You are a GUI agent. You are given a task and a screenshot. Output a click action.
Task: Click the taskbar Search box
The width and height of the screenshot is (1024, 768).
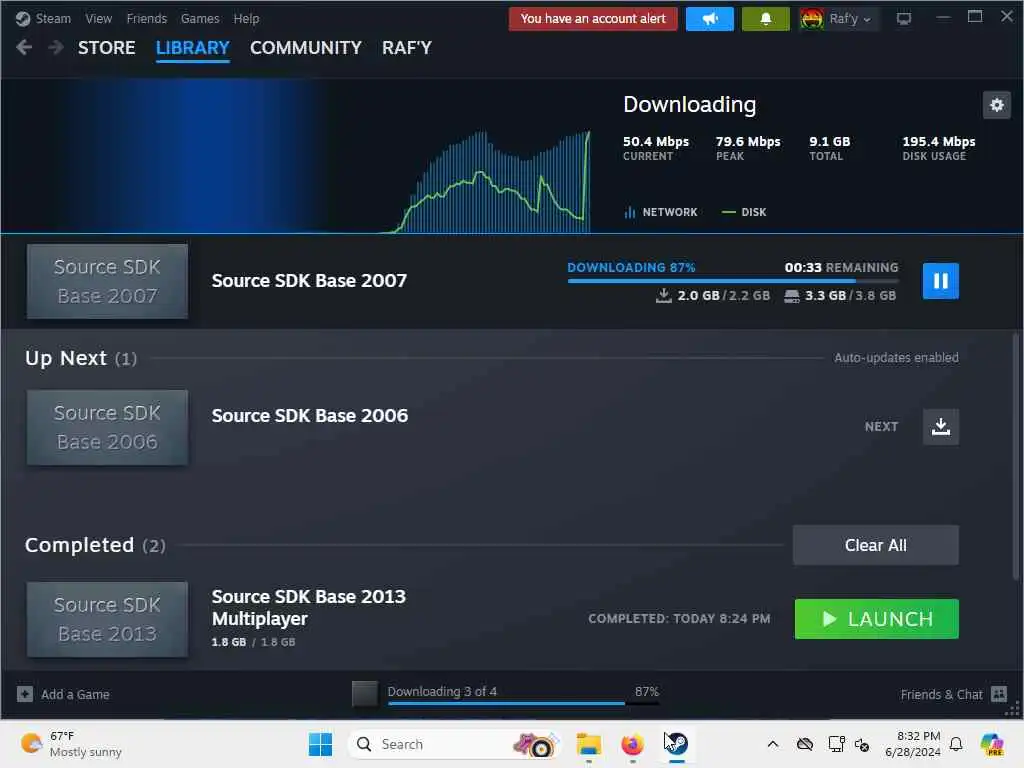coord(455,744)
